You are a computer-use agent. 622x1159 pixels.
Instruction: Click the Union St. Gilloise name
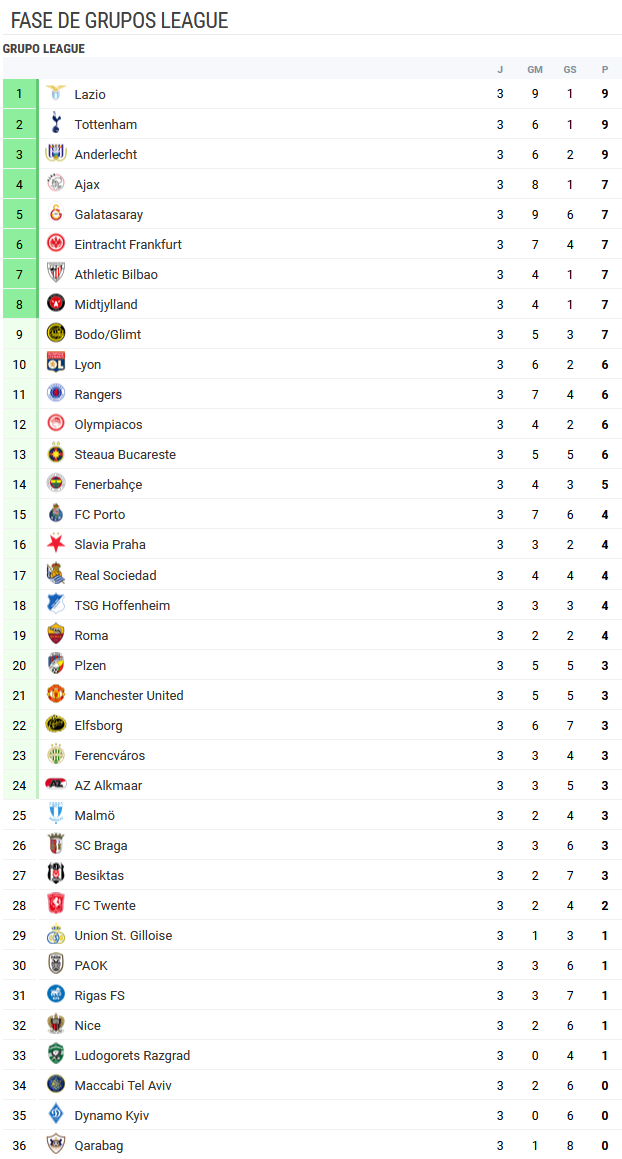tap(123, 936)
